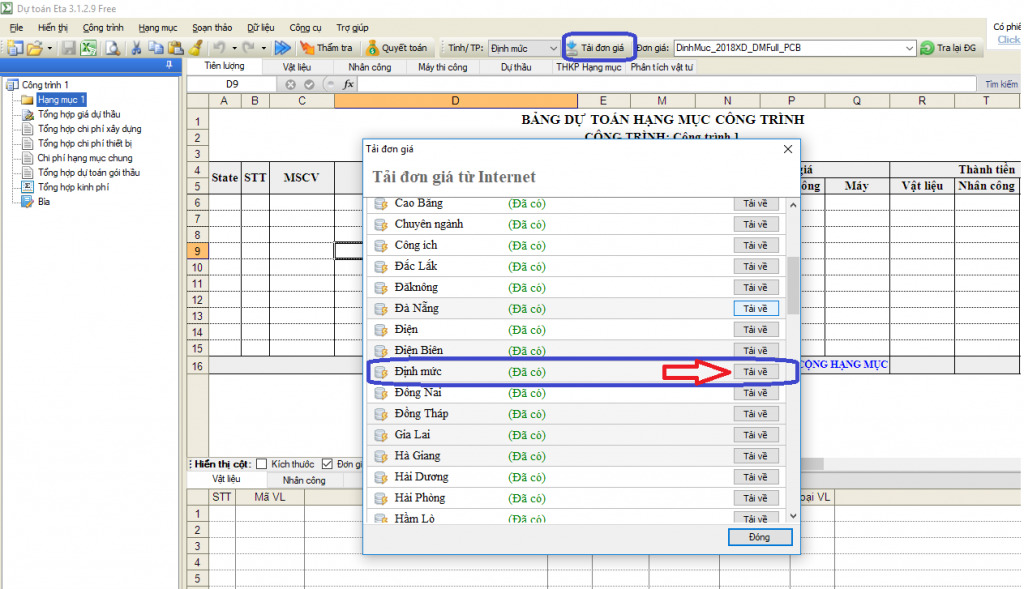Screen dimensions: 1024x589
Task: Click Tải về for Định mức
Action: pyautogui.click(x=755, y=372)
